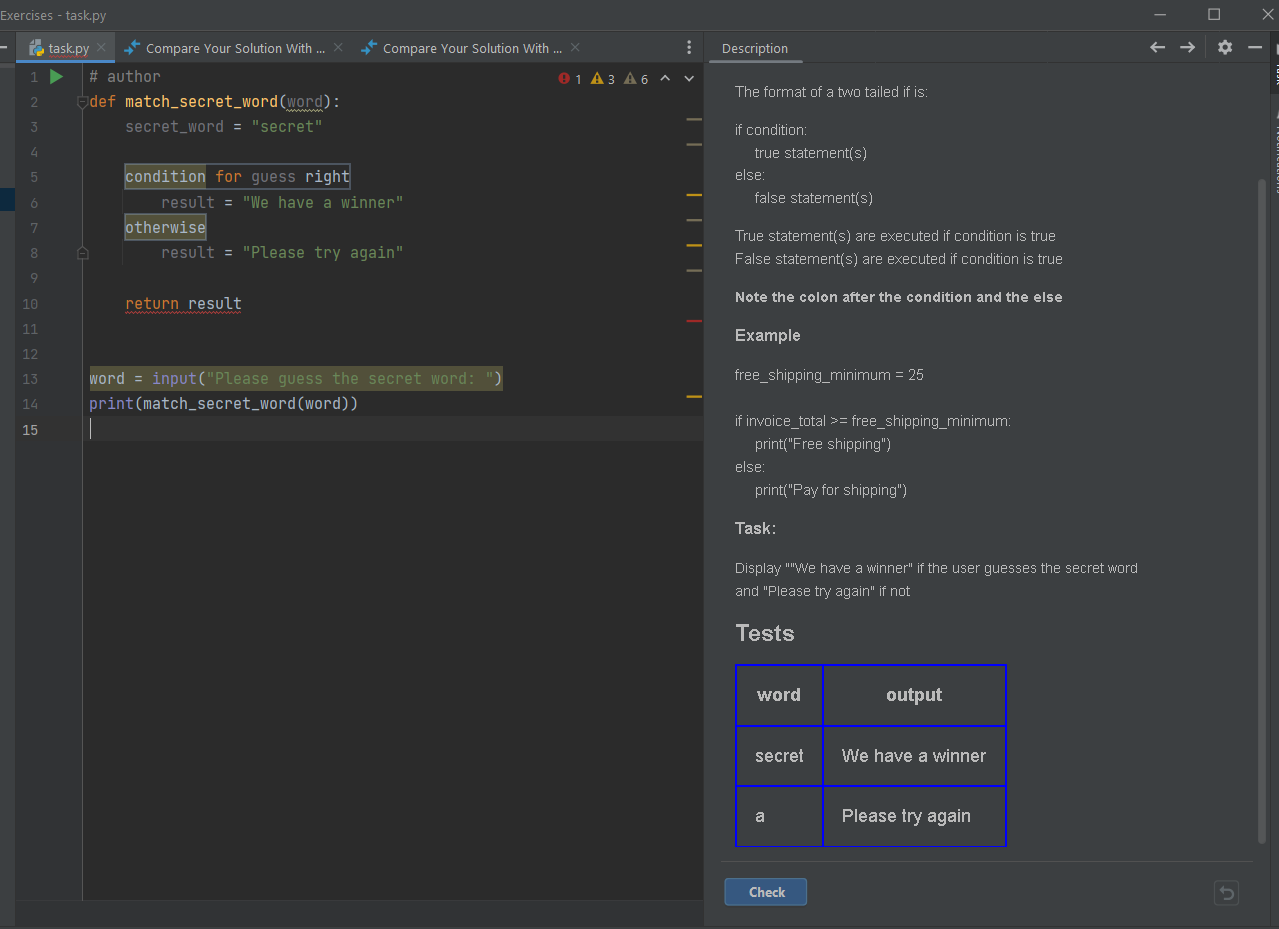Click the forward navigation arrow in Description panel
Screen dimensions: 1279x929
pos(1187,47)
